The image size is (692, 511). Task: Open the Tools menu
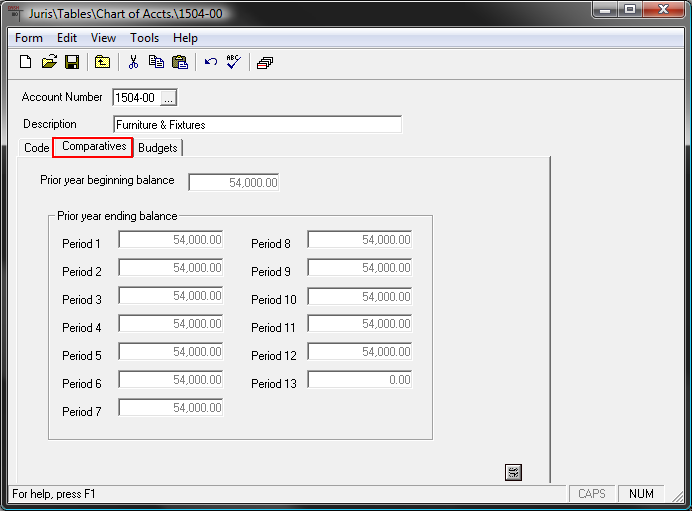pos(144,38)
